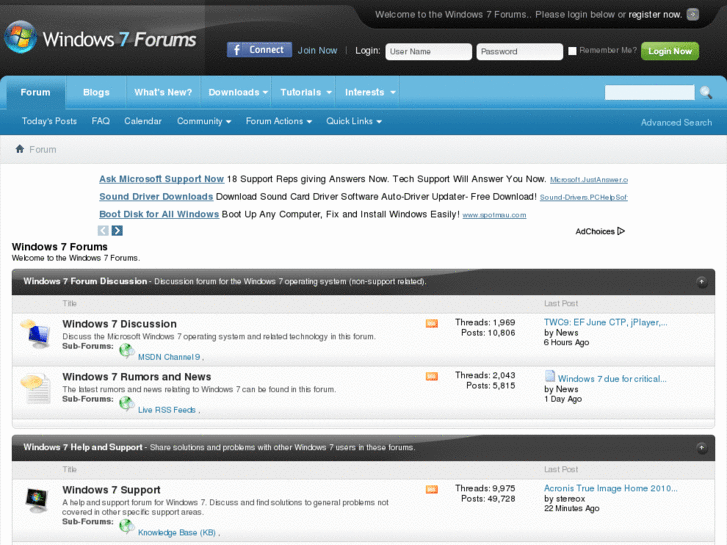Click the page icon before Windows 7 due for critical
Image resolution: width=727 pixels, height=545 pixels.
(x=549, y=376)
